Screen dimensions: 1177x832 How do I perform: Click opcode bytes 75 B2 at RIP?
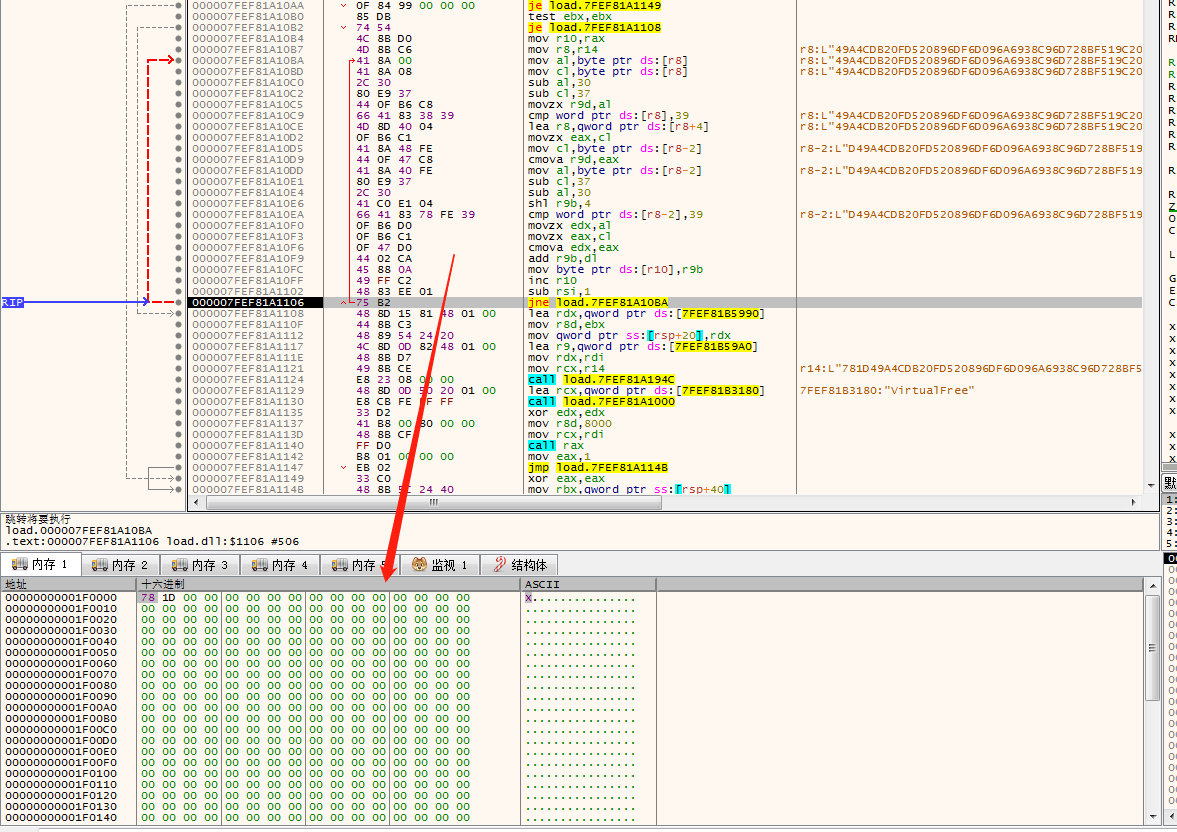click(373, 303)
